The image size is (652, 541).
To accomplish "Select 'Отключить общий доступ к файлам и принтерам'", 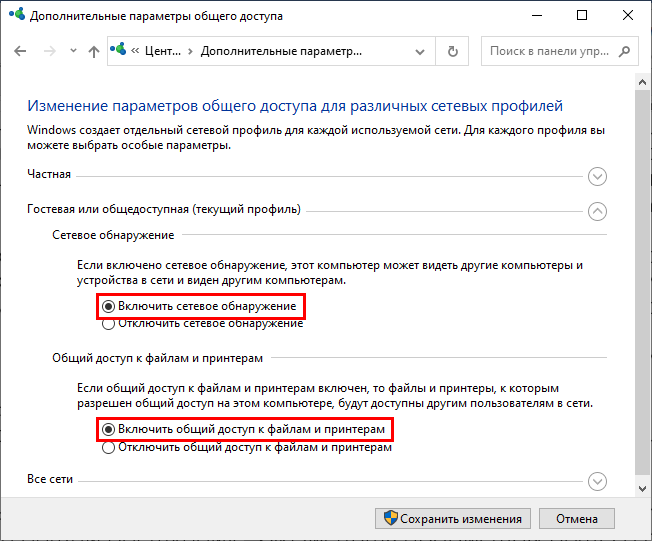I will (109, 447).
